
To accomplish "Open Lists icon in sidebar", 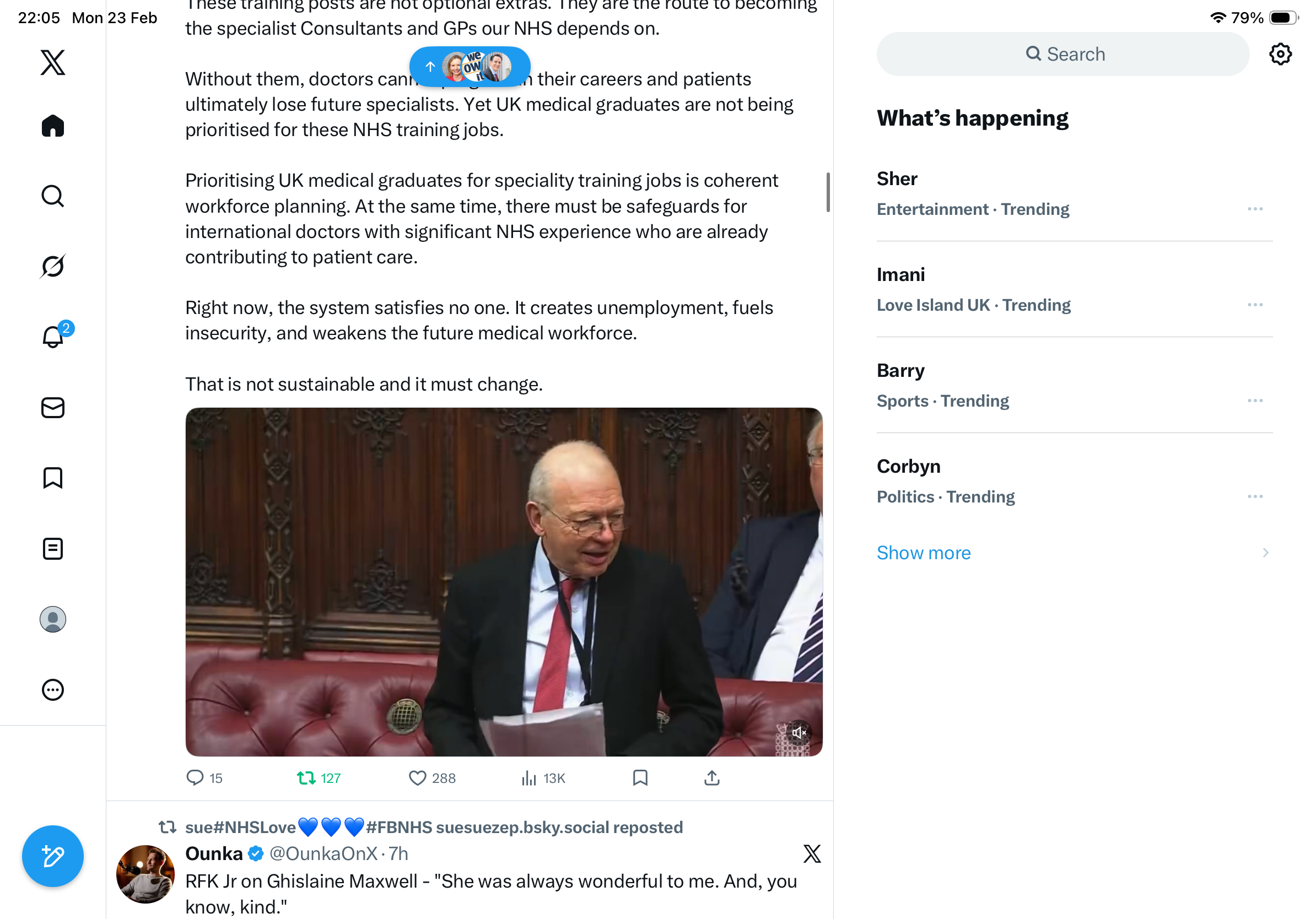I will pyautogui.click(x=53, y=549).
